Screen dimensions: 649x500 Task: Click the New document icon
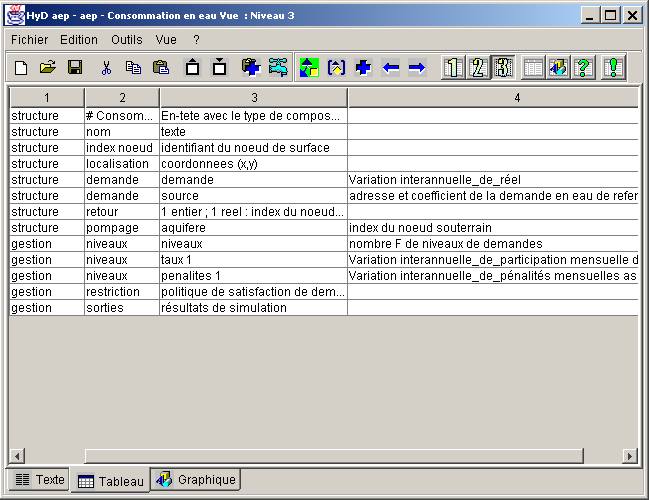point(21,67)
